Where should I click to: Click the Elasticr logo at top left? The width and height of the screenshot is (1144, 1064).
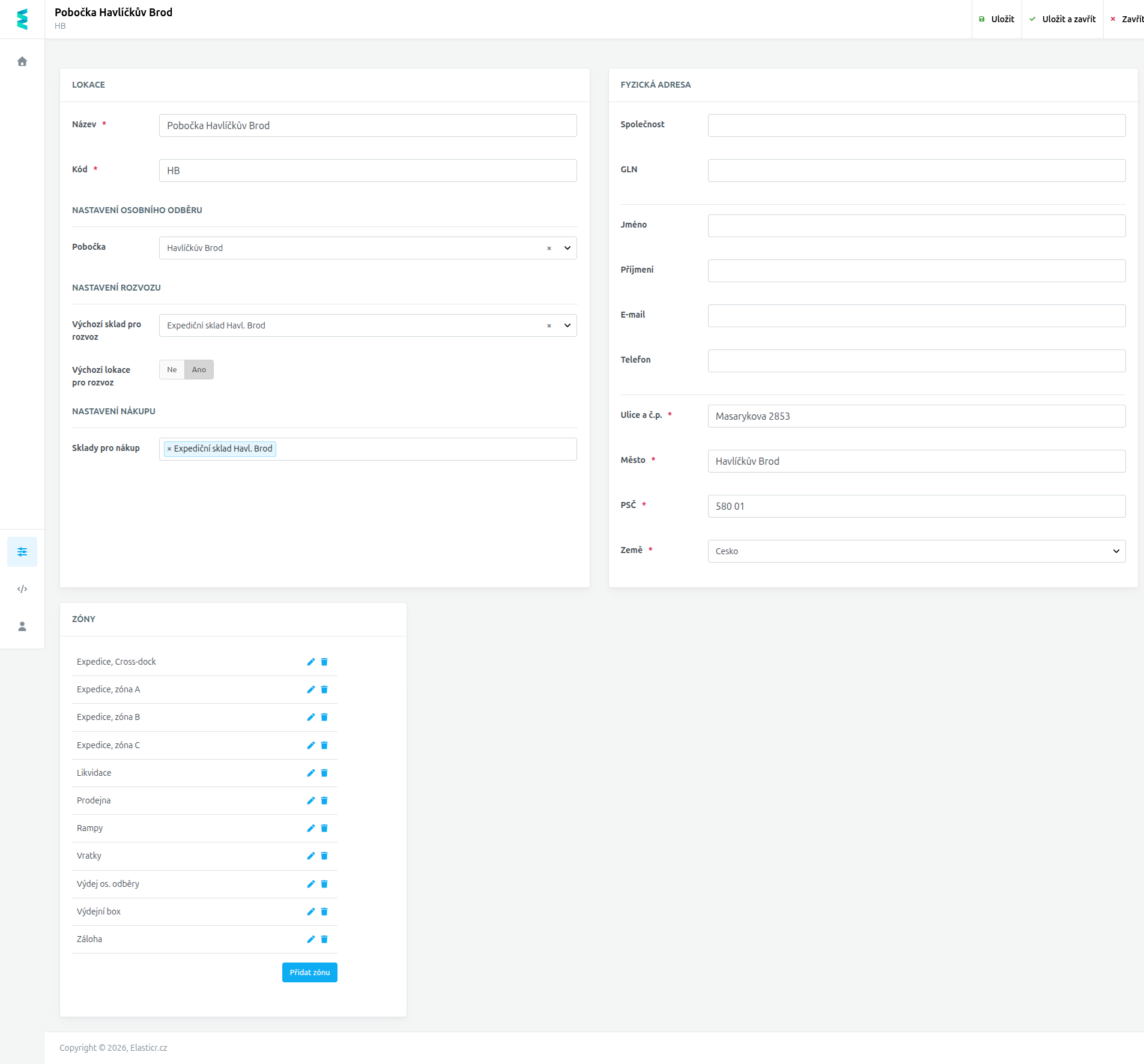(22, 19)
